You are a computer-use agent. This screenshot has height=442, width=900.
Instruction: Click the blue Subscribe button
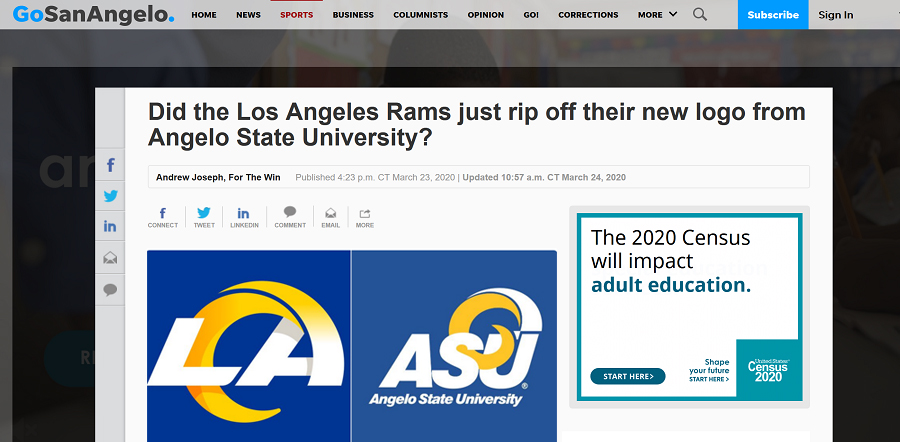pyautogui.click(x=773, y=14)
